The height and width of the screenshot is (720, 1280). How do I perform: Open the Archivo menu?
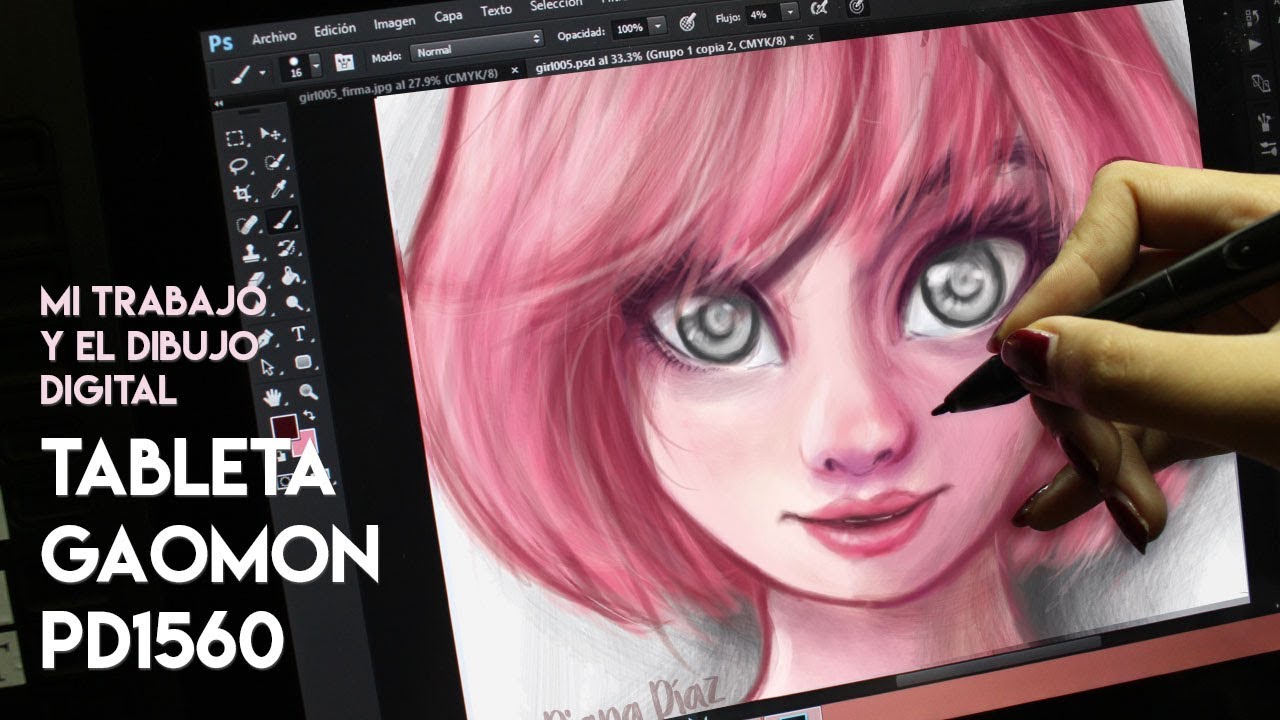[273, 37]
